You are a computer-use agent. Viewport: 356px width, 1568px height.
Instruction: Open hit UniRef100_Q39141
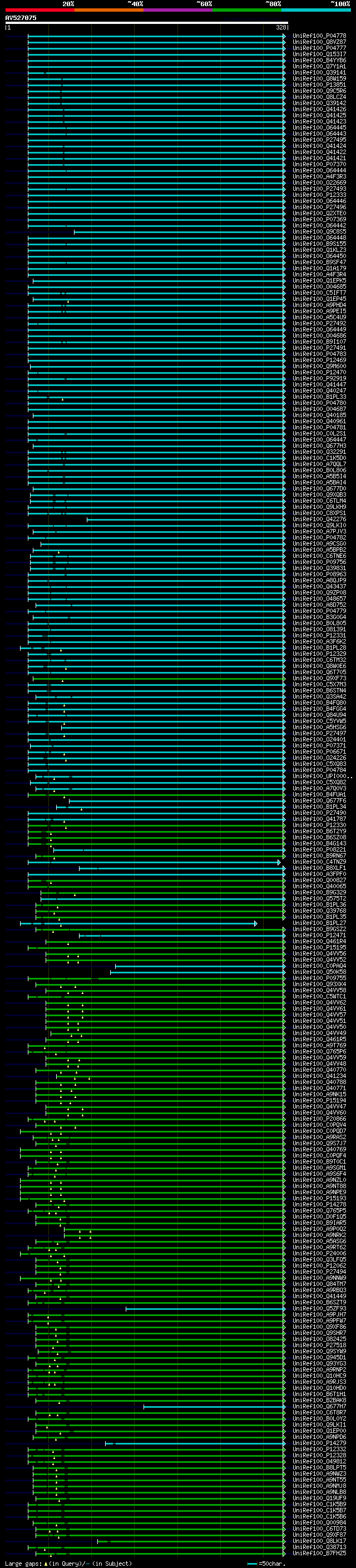pos(319,72)
